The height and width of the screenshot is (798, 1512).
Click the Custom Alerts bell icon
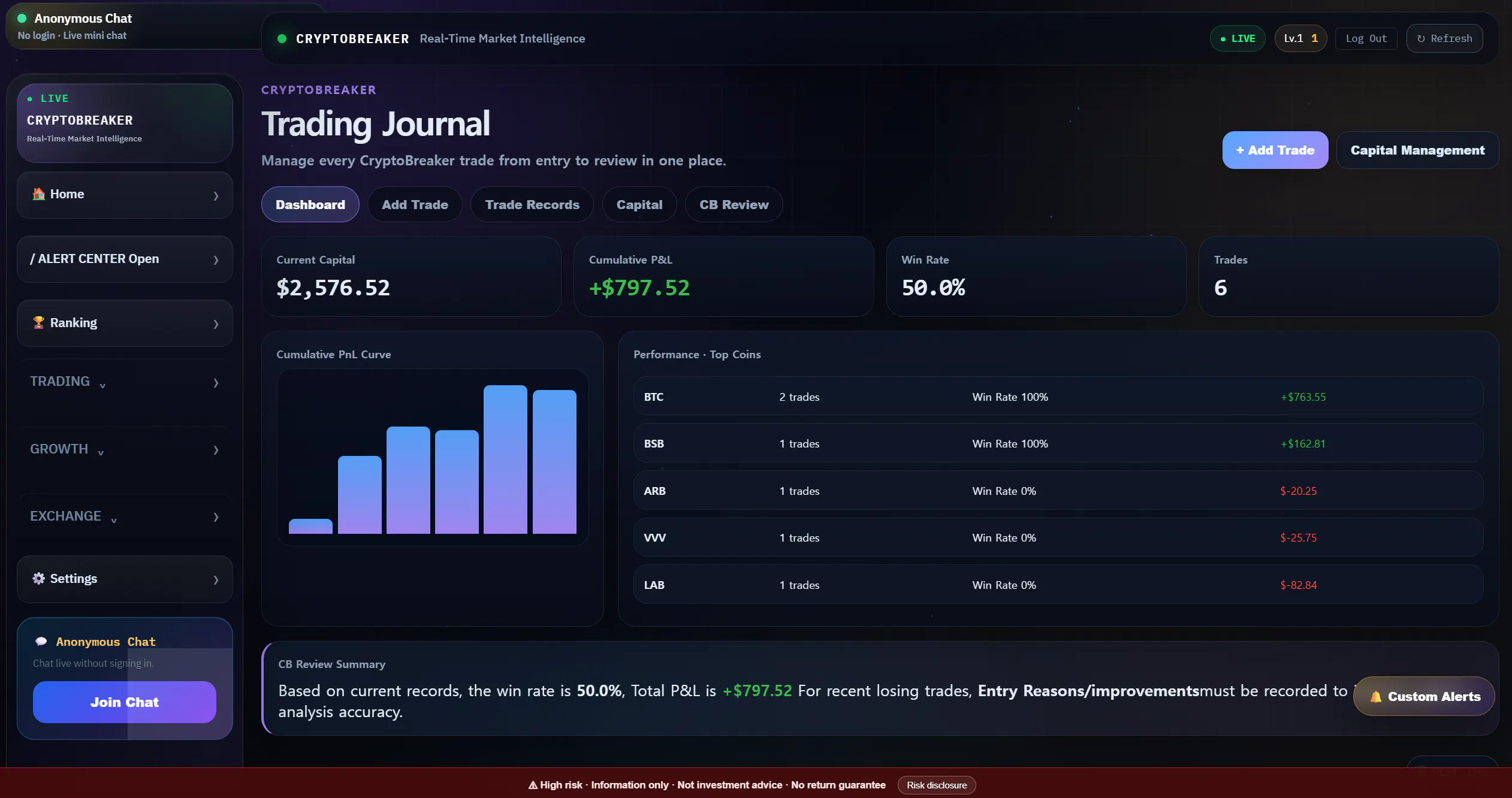point(1376,697)
